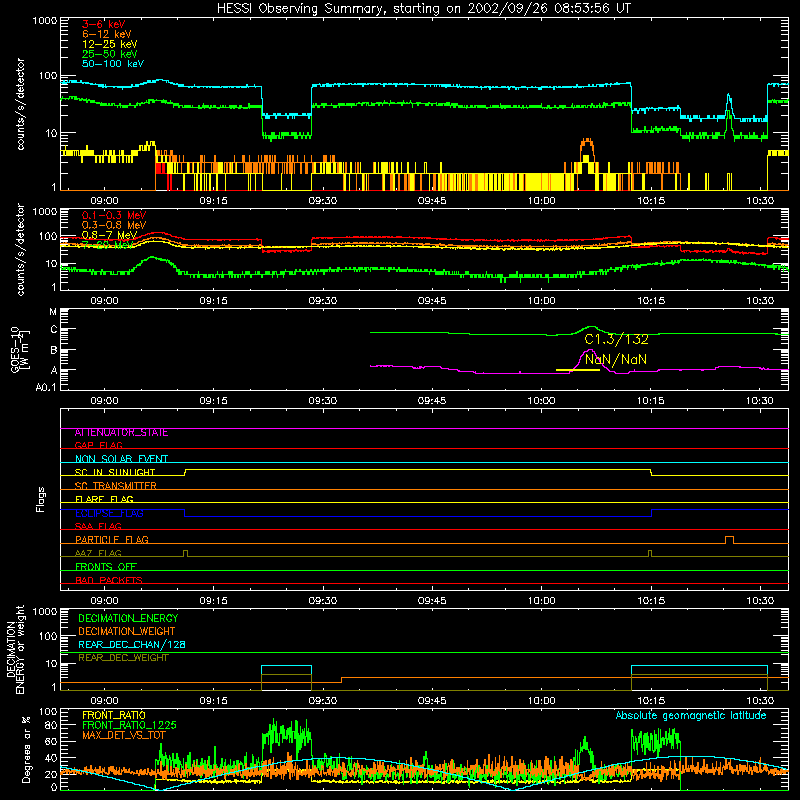The image size is (800, 800).
Task: Click the 0.3-0.8 MeV legend label
Action: pos(114,225)
